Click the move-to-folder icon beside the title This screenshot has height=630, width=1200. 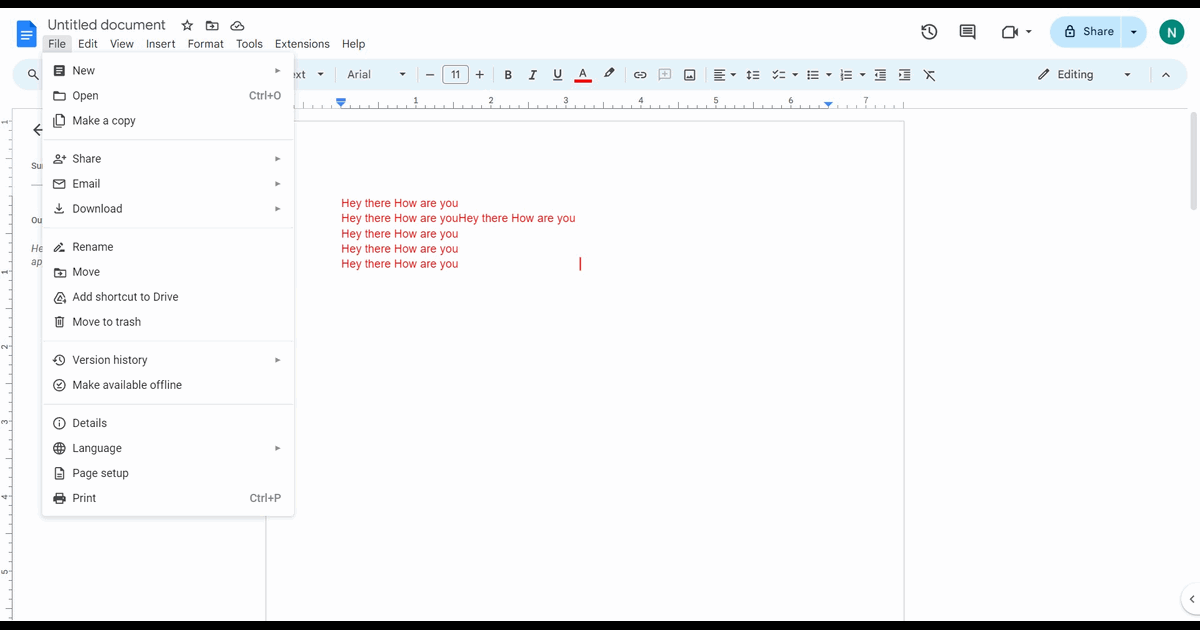pos(212,25)
